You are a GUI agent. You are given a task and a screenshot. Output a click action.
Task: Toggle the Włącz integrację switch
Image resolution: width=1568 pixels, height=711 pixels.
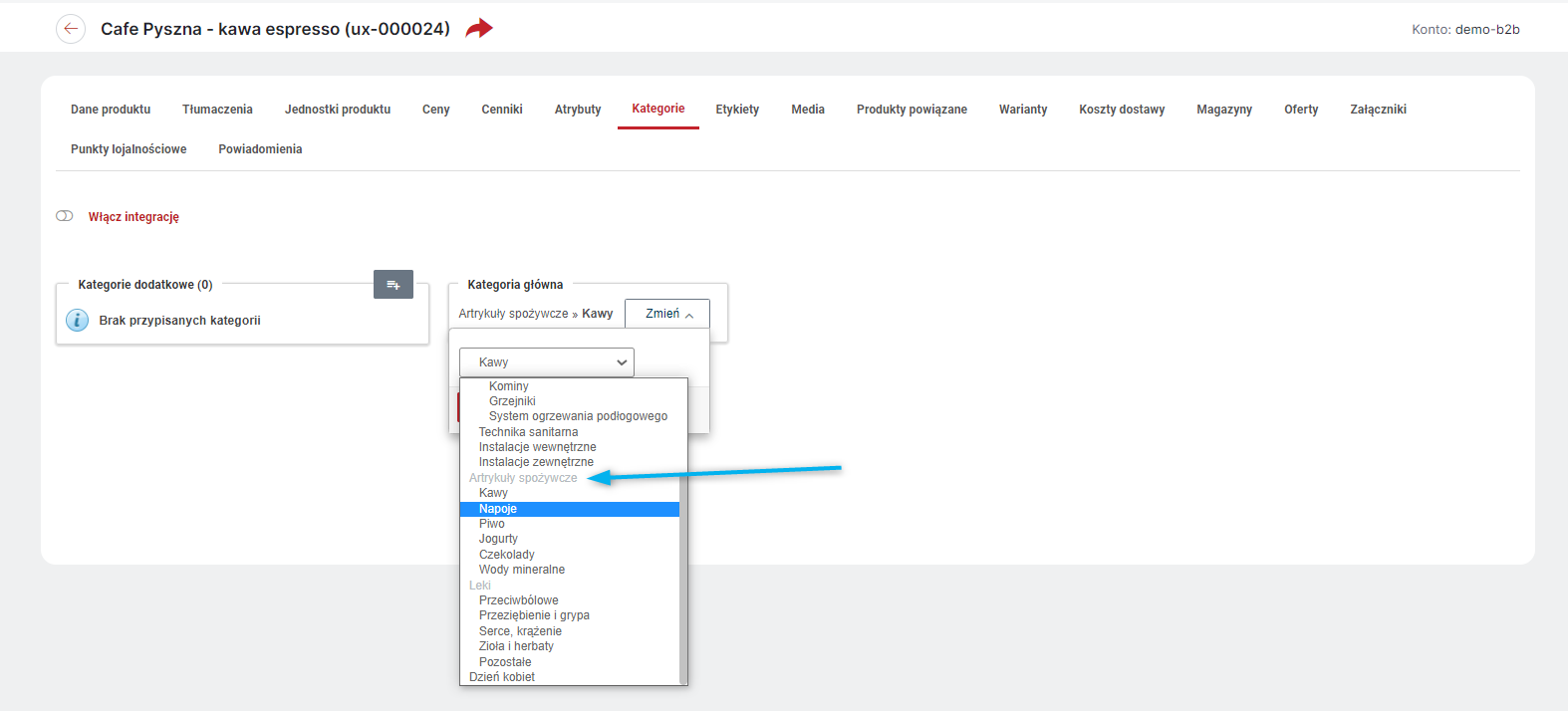click(x=65, y=216)
